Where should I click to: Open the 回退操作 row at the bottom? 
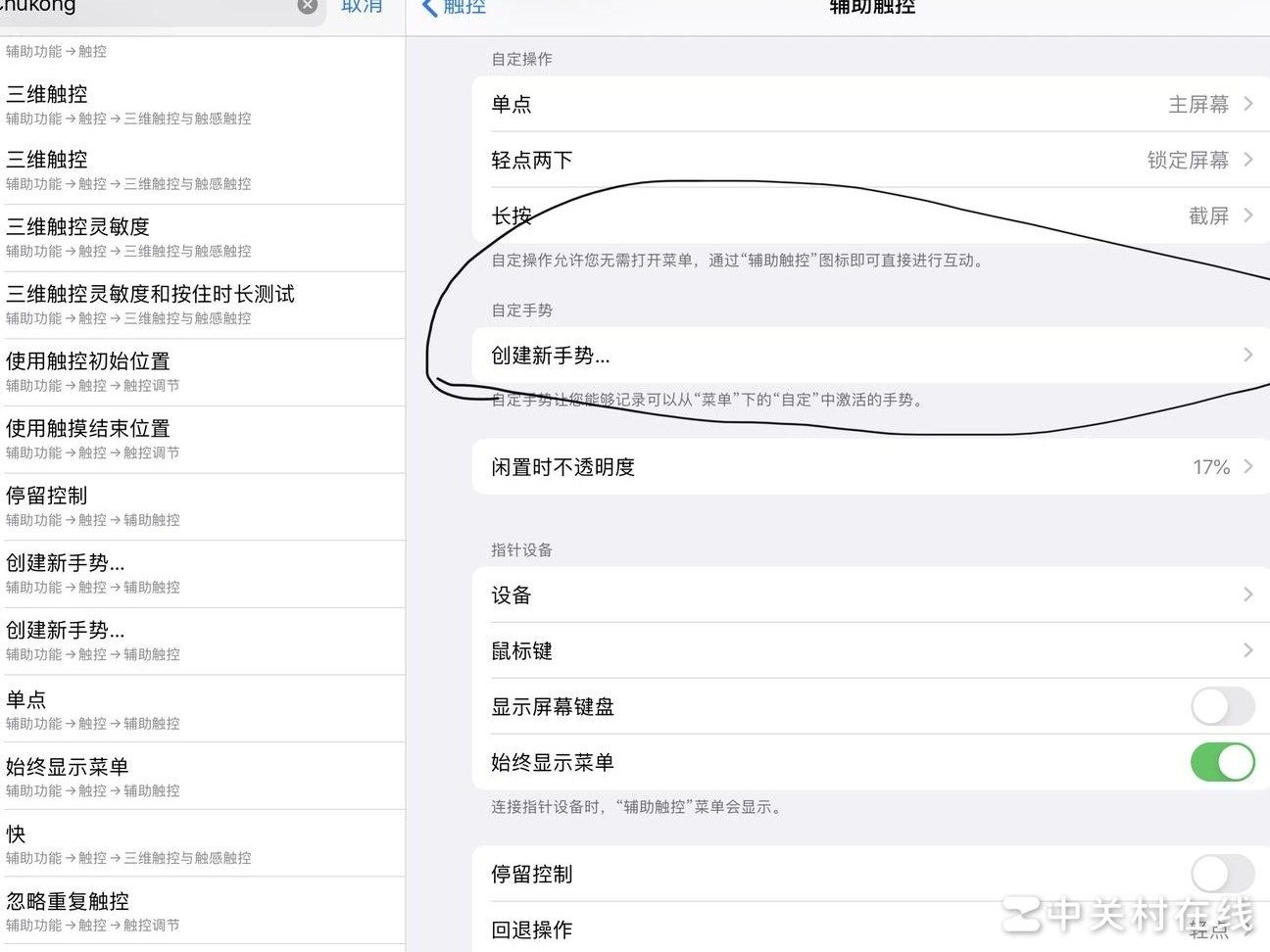(x=870, y=930)
